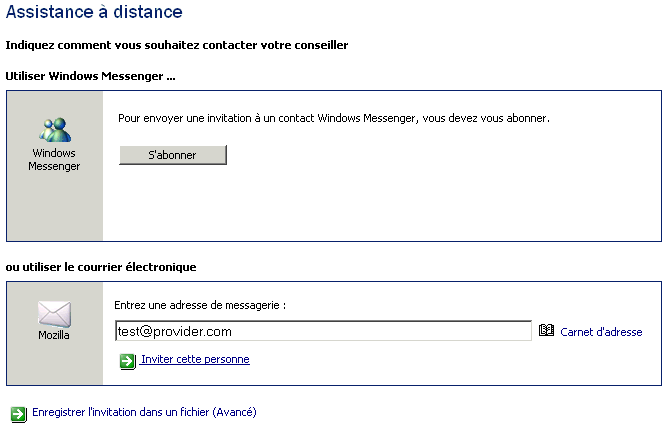Click the grey Mozilla mail side panel
Image resolution: width=671 pixels, height=430 pixels.
55,334
